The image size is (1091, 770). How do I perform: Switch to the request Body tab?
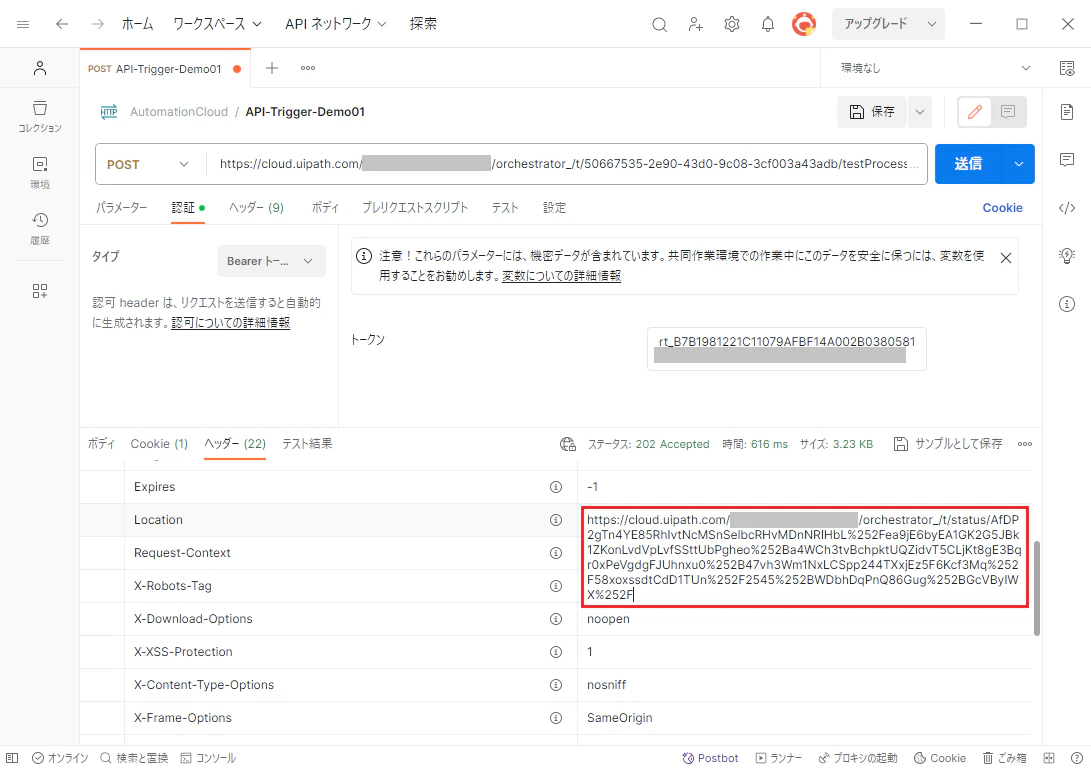[x=324, y=207]
